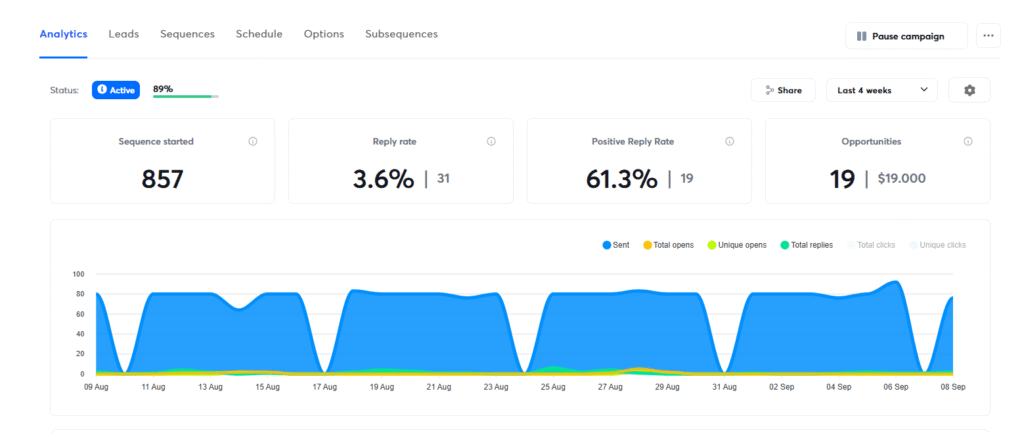This screenshot has width=1024, height=433.
Task: Show Unique clicks series in legend
Action: [937, 245]
